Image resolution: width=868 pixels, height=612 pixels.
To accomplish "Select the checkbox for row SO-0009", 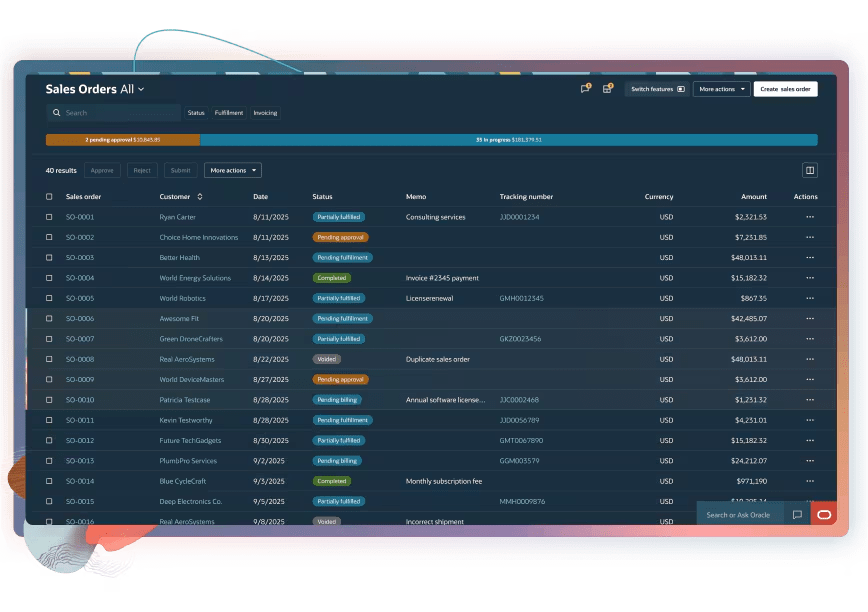I will tap(49, 380).
